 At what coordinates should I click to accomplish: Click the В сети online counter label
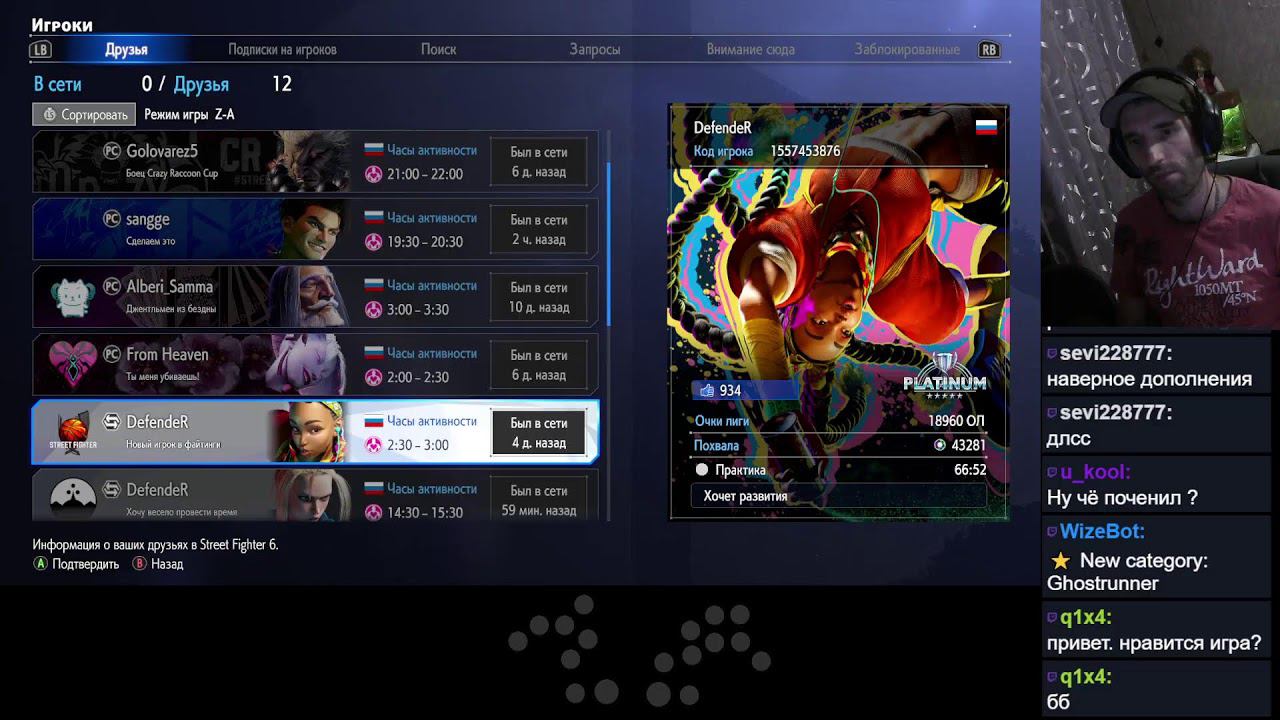click(x=58, y=84)
